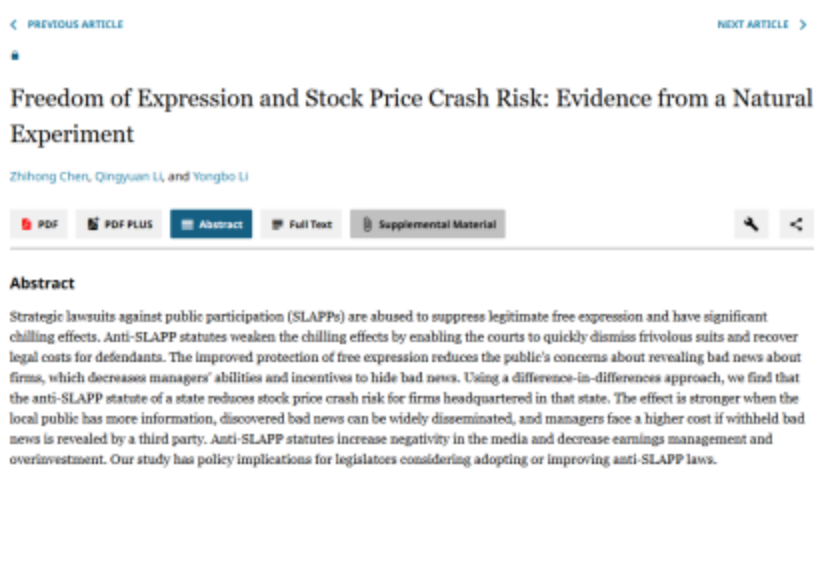Click the right chevron beside Next Article
The image size is (832, 581).
coord(802,25)
